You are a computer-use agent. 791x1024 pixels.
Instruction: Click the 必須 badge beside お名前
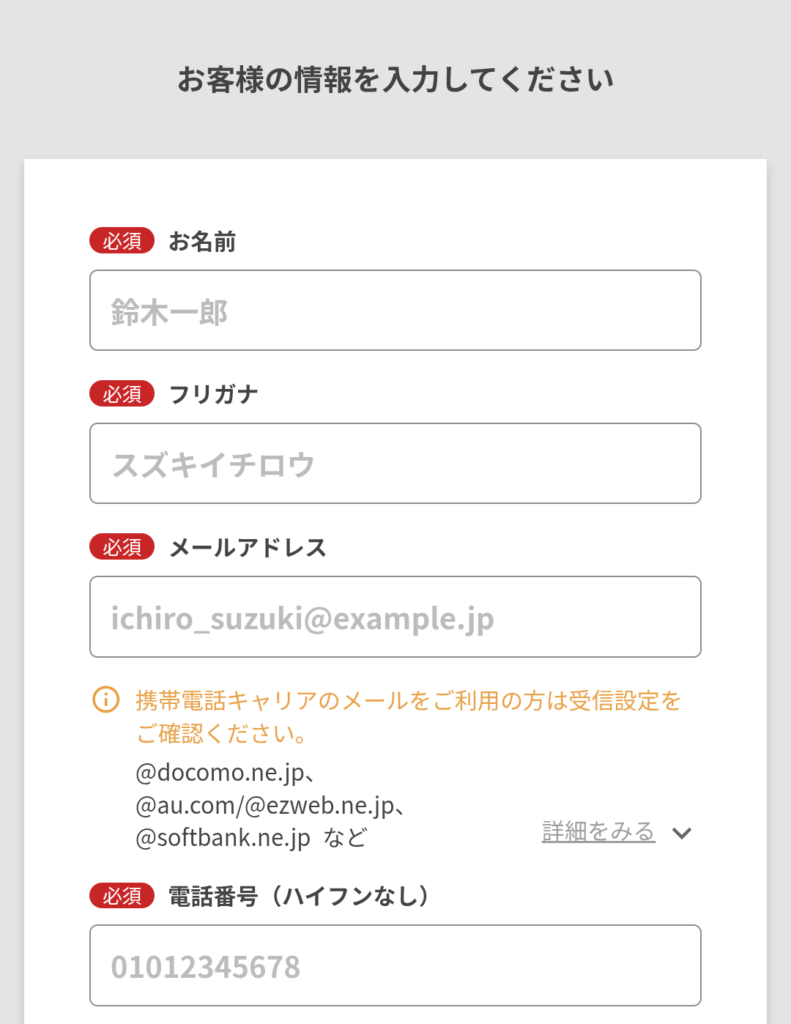pyautogui.click(x=122, y=241)
